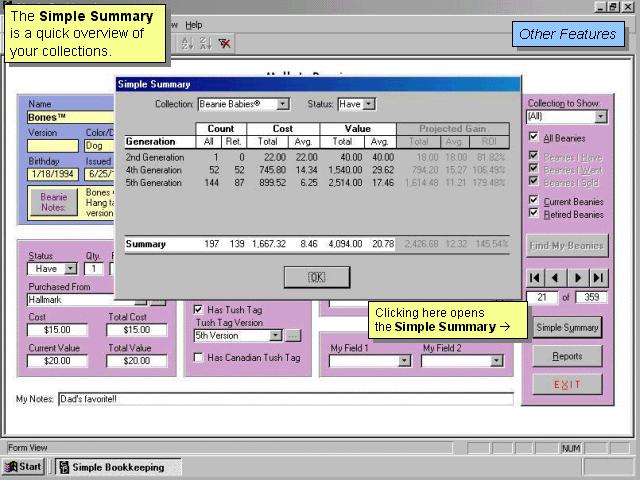Viewport: 640px width, 480px height.
Task: Go to the previous record
Action: 556,277
